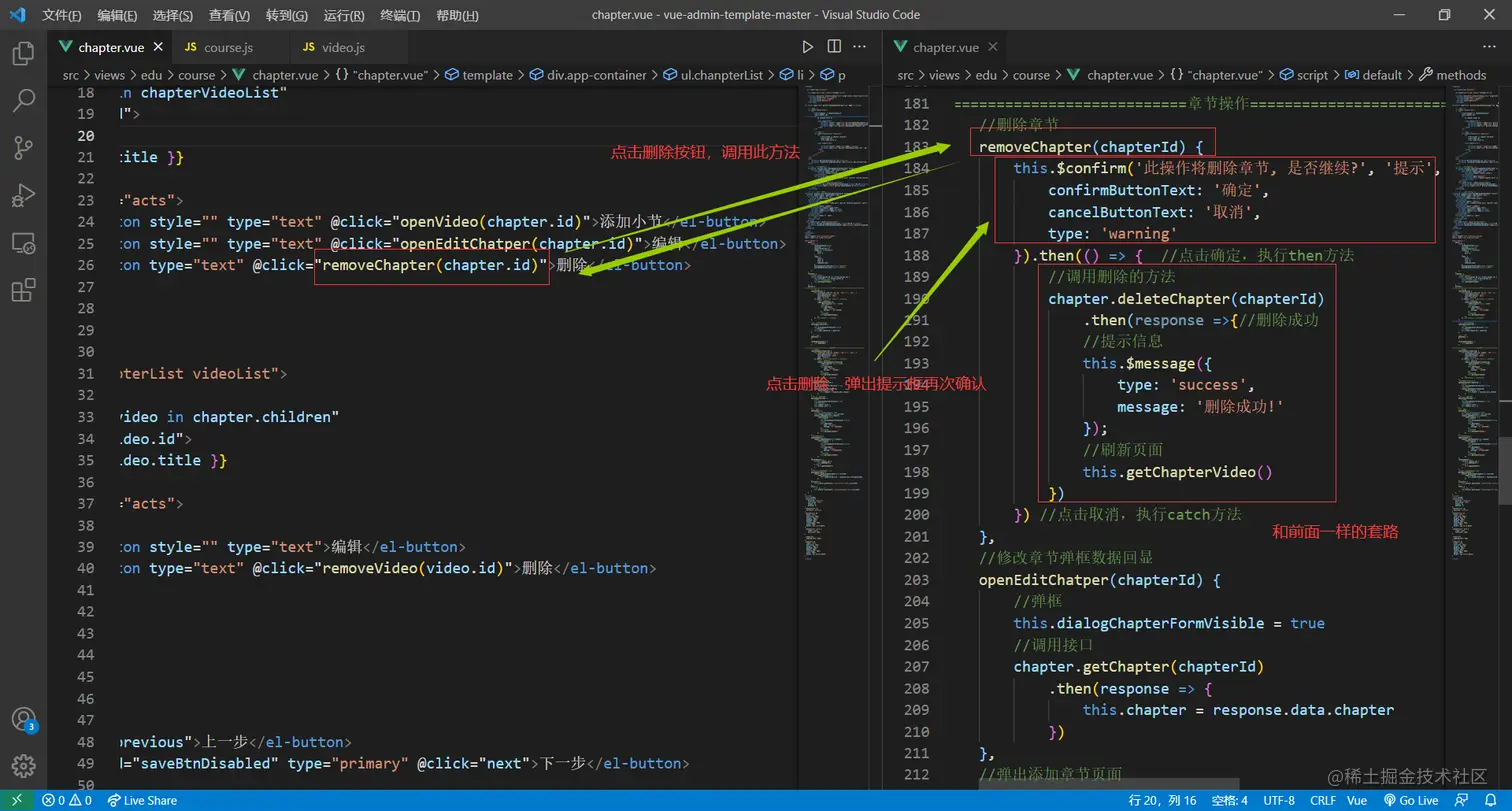The width and height of the screenshot is (1512, 811).
Task: Switch to the course.js tab
Action: (233, 47)
